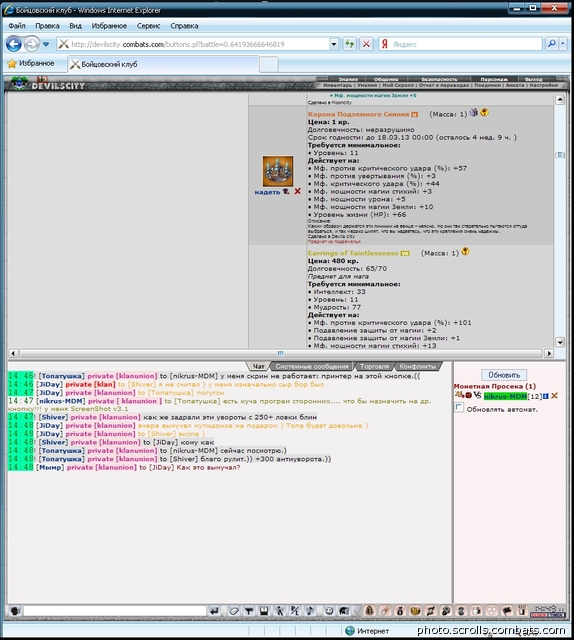This screenshot has height=640, width=574.
Task: Click the Выход top navigation button
Action: (534, 79)
